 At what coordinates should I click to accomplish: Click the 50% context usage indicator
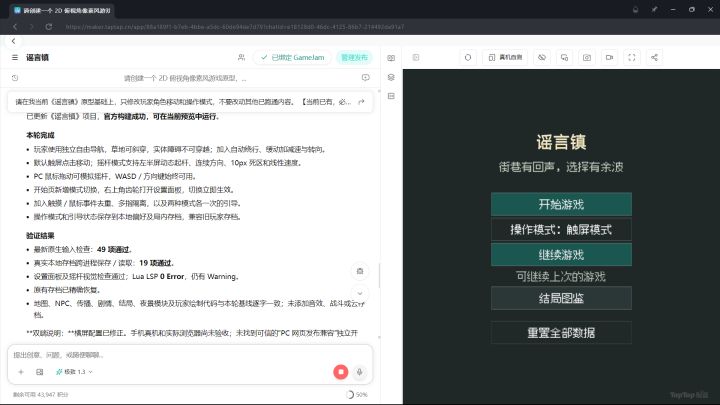[357, 394]
